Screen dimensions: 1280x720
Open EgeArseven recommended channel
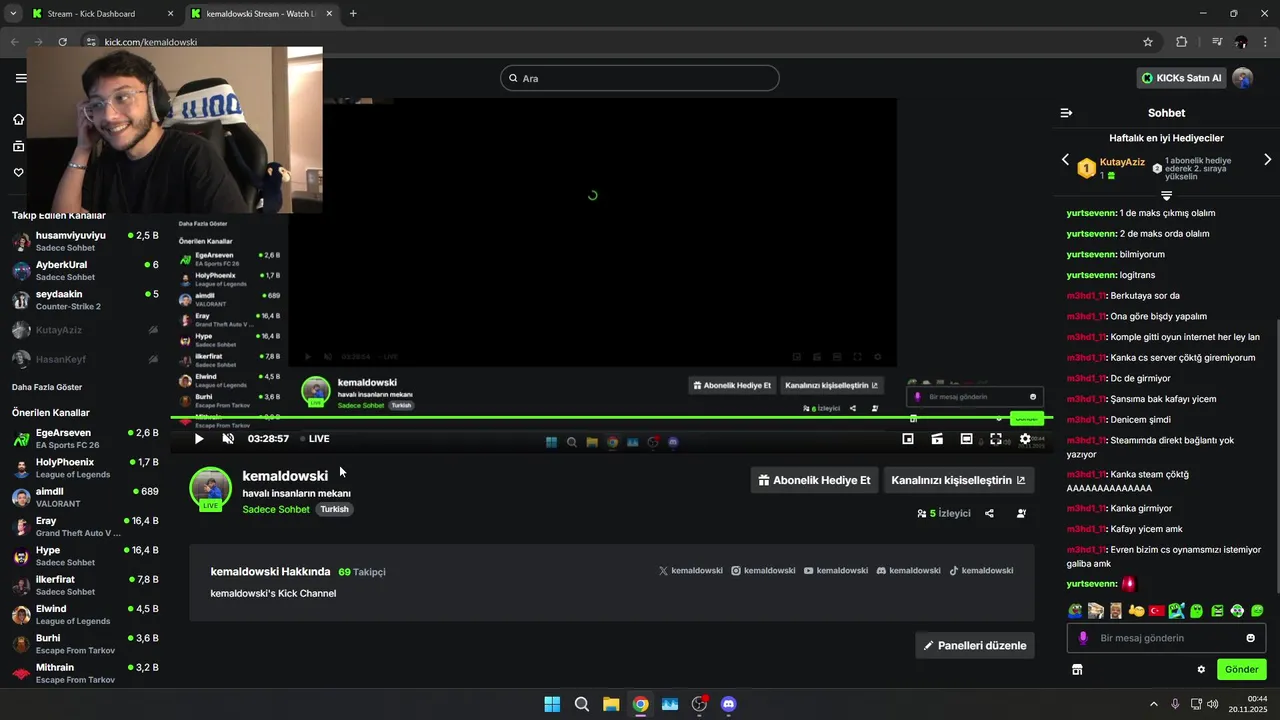(x=85, y=438)
